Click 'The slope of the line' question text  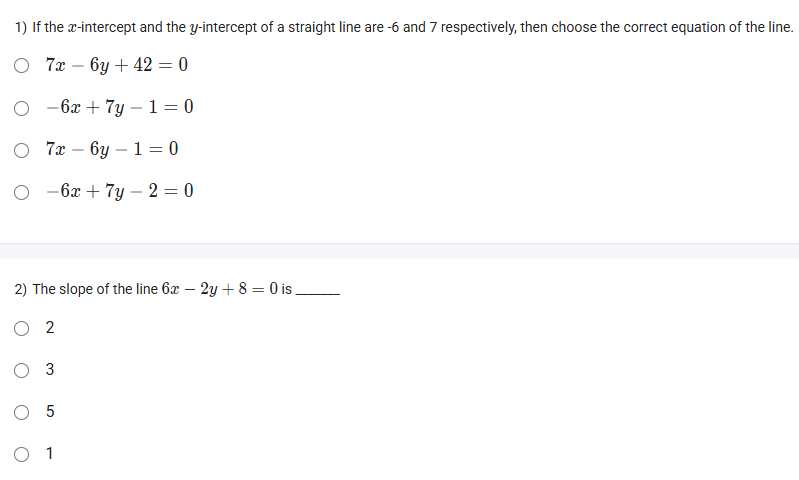click(95, 289)
